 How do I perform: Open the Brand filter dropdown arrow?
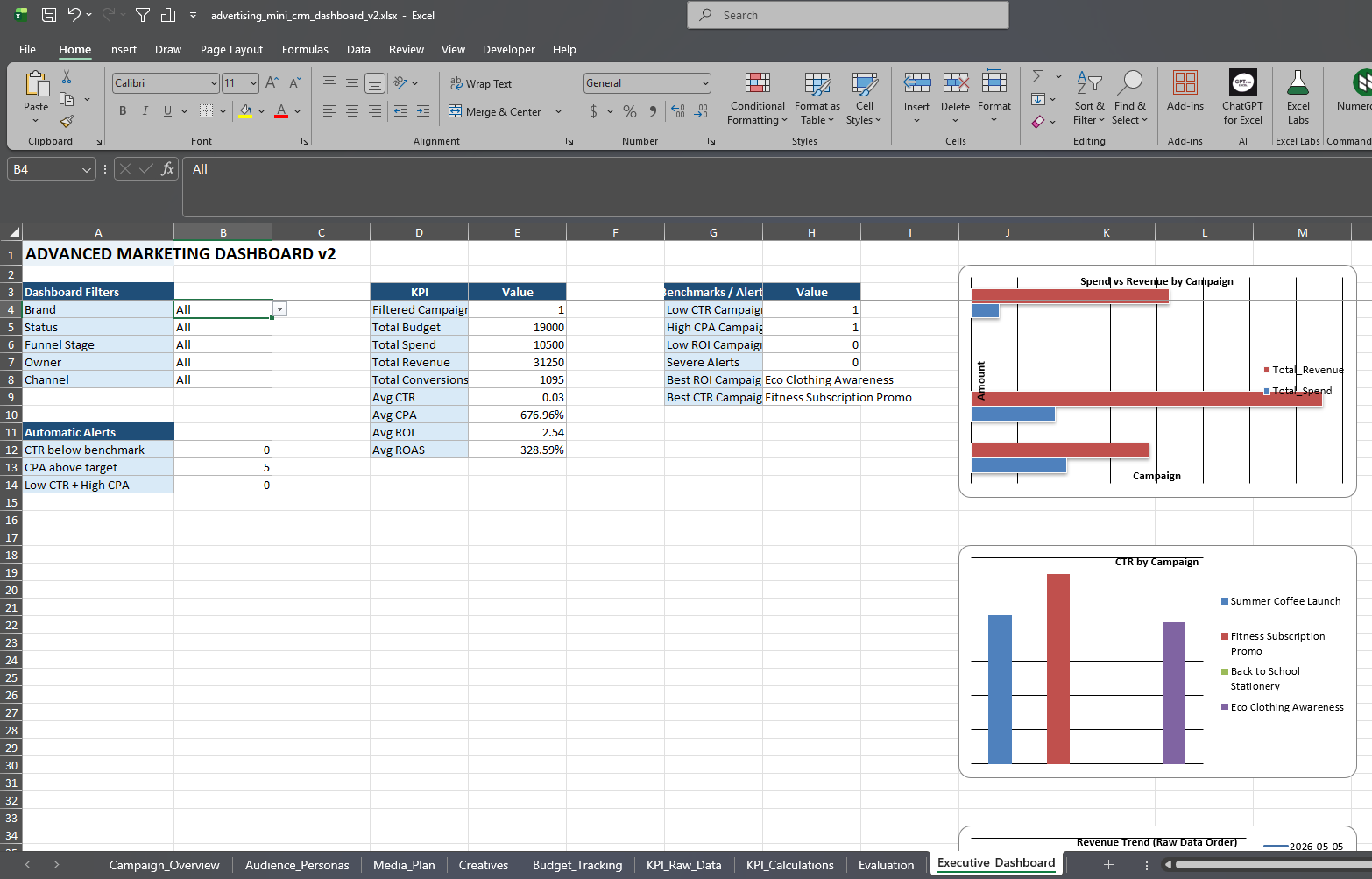tap(279, 309)
